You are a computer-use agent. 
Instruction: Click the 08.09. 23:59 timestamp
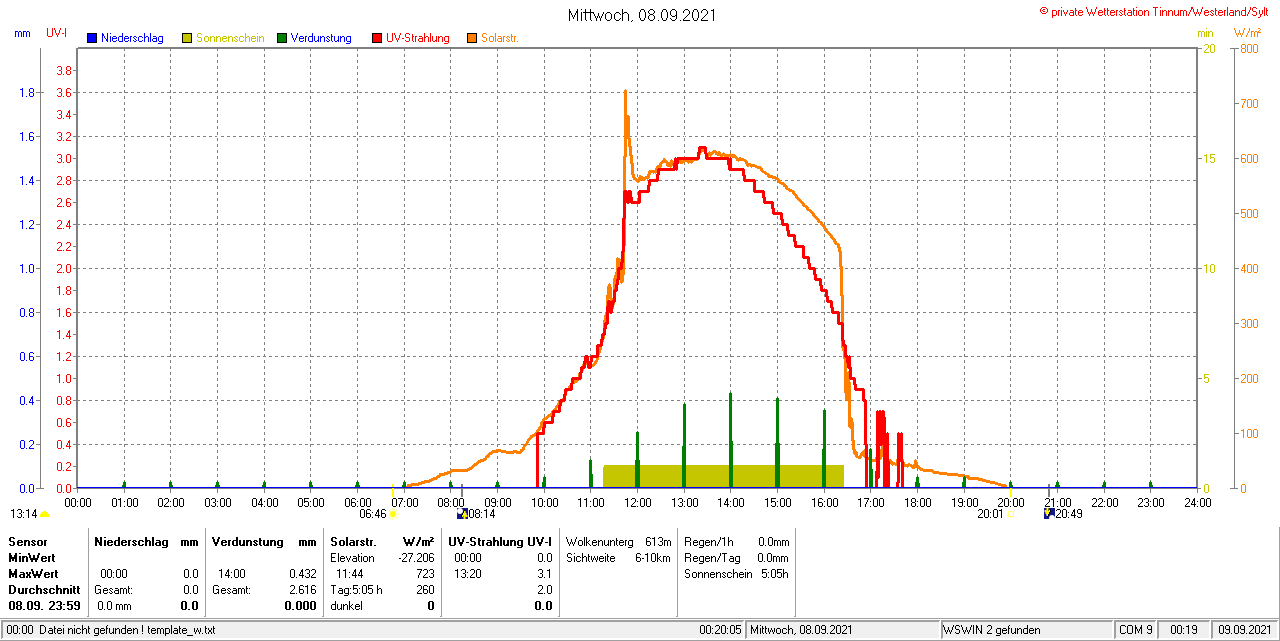click(x=44, y=606)
